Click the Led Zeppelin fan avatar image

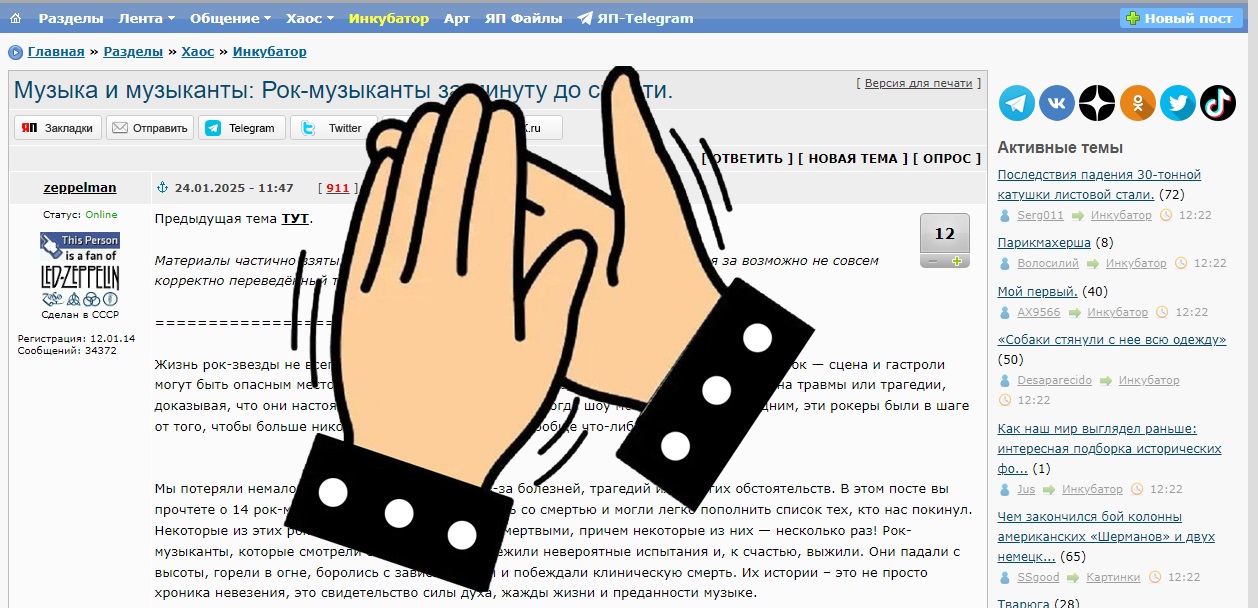79,268
